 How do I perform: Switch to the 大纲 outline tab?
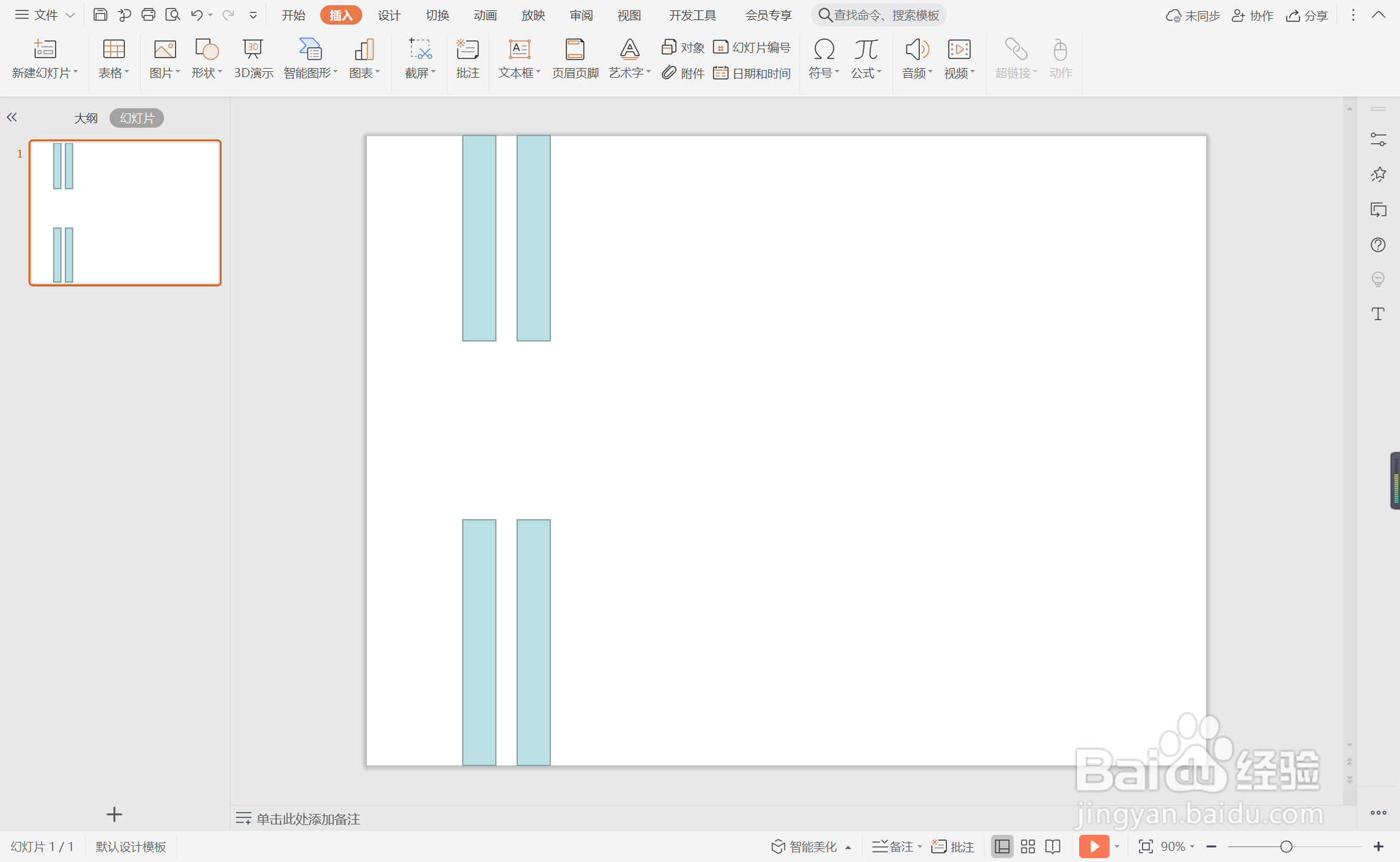click(86, 118)
